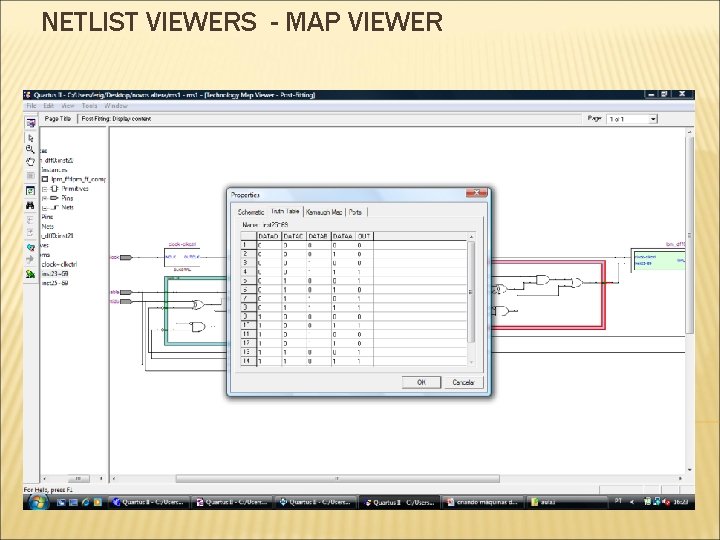This screenshot has height=540, width=720.
Task: Open the Windows Start orb
Action: pyautogui.click(x=38, y=502)
